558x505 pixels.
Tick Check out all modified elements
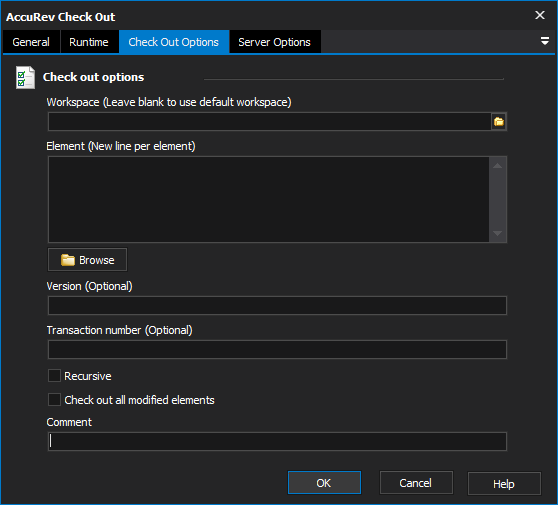pyautogui.click(x=54, y=400)
